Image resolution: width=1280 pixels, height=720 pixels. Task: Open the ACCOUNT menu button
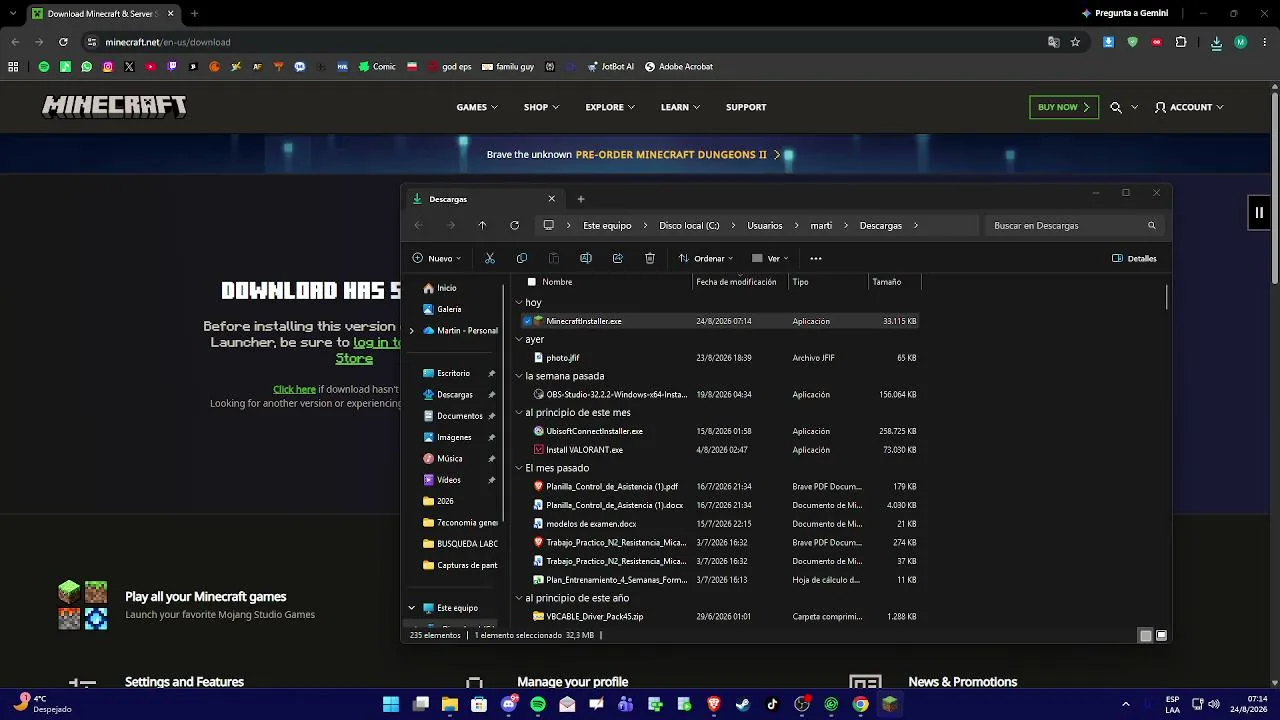[x=1189, y=107]
